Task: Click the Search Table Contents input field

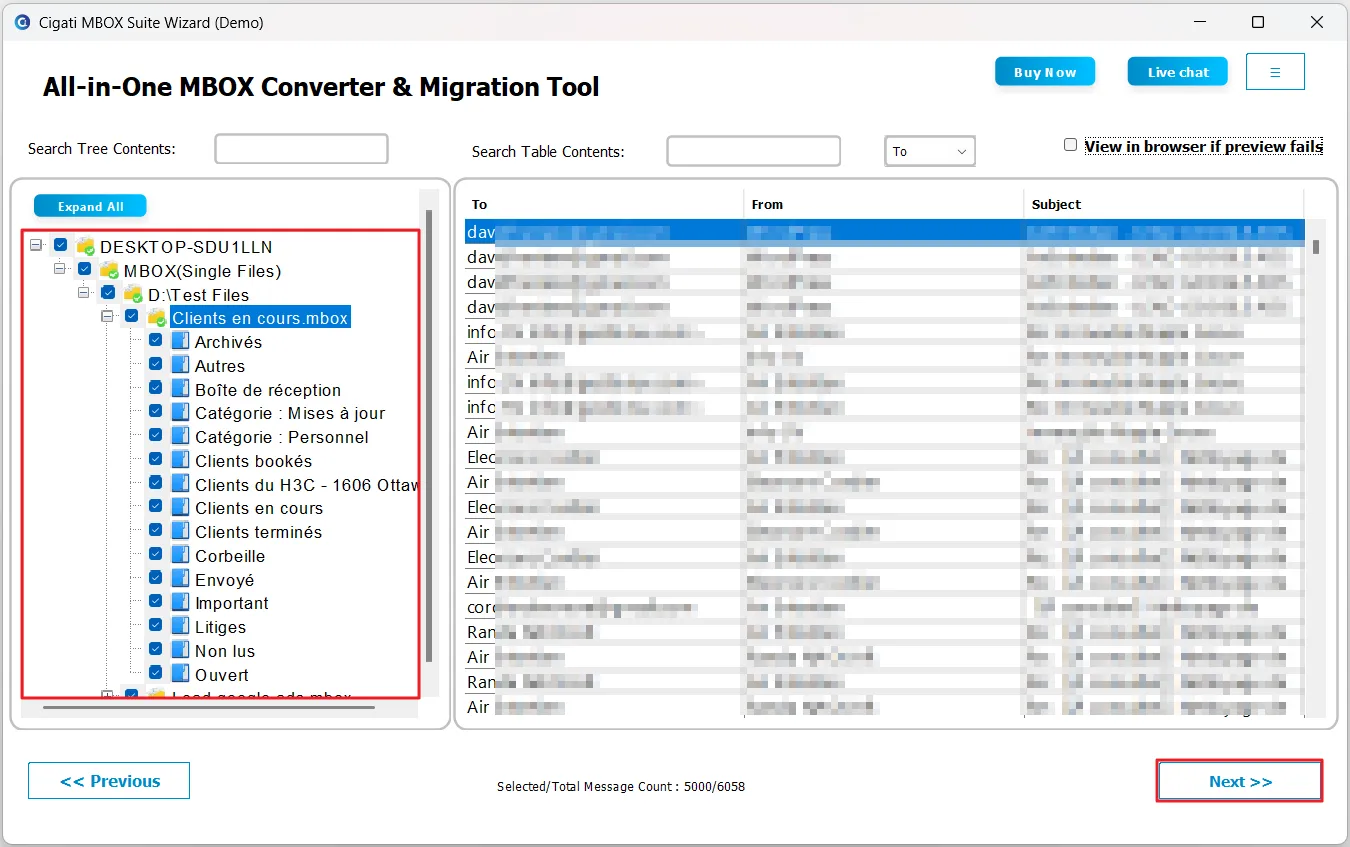Action: (x=753, y=151)
